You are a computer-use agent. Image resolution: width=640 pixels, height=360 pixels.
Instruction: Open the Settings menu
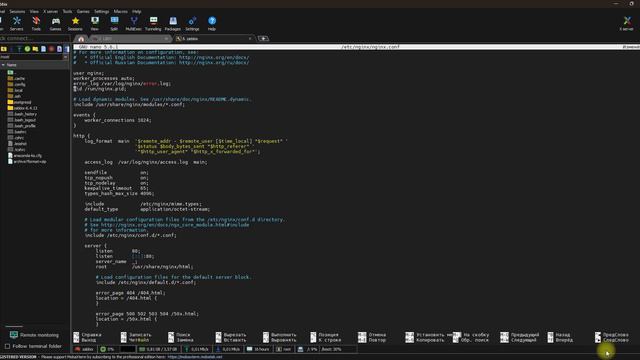click(102, 11)
